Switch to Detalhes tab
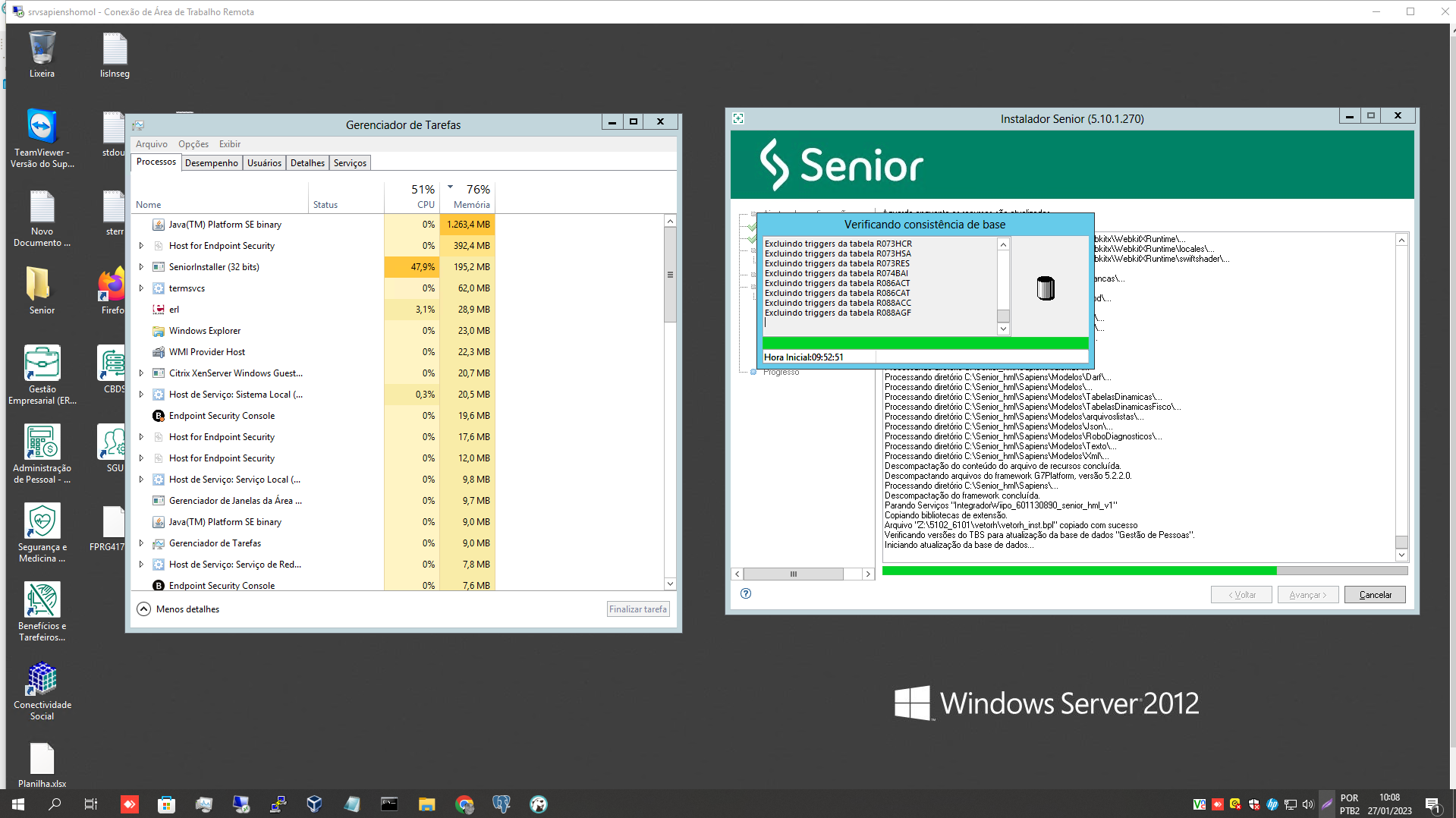 point(307,163)
